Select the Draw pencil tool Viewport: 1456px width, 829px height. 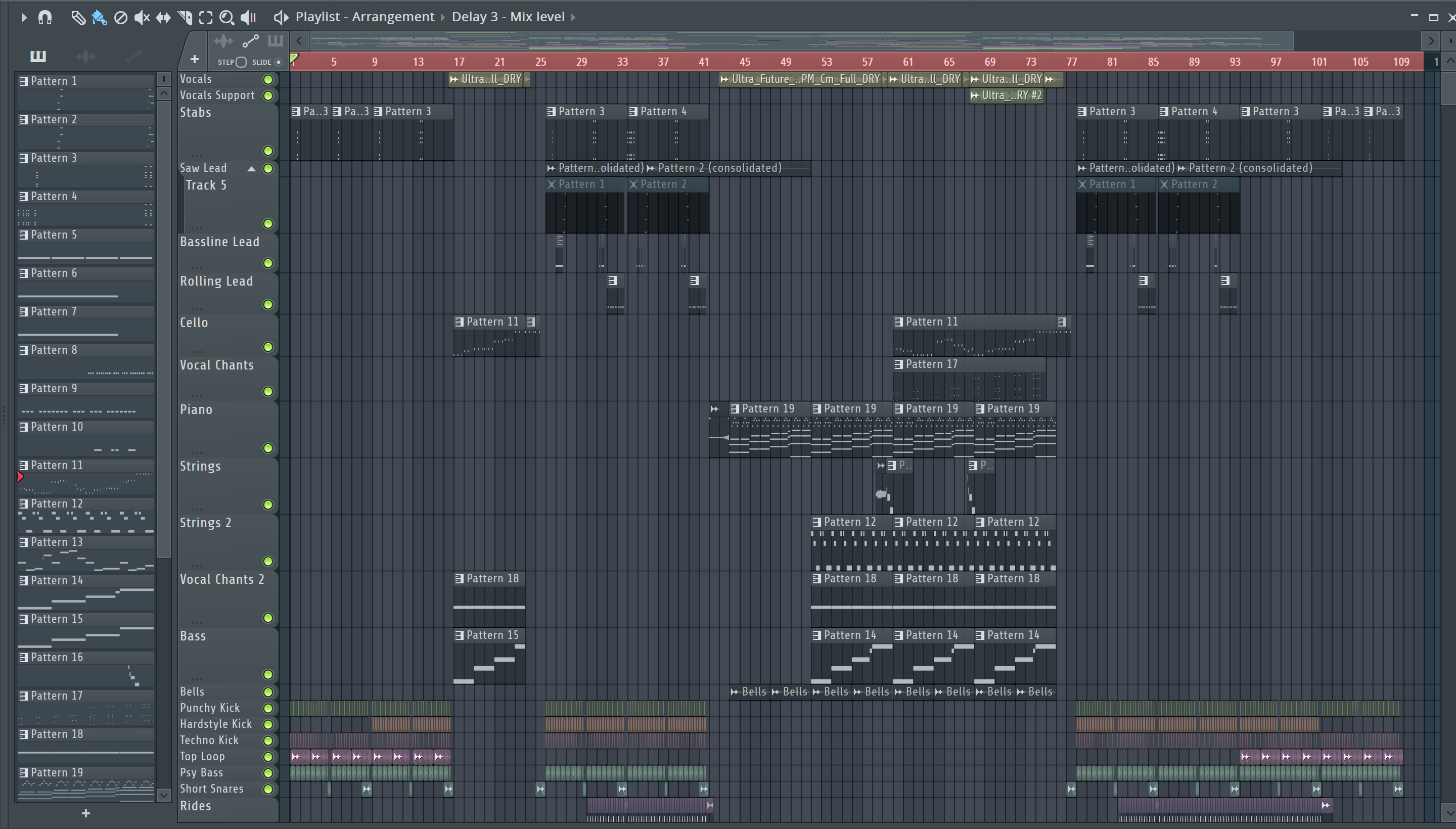pos(78,18)
